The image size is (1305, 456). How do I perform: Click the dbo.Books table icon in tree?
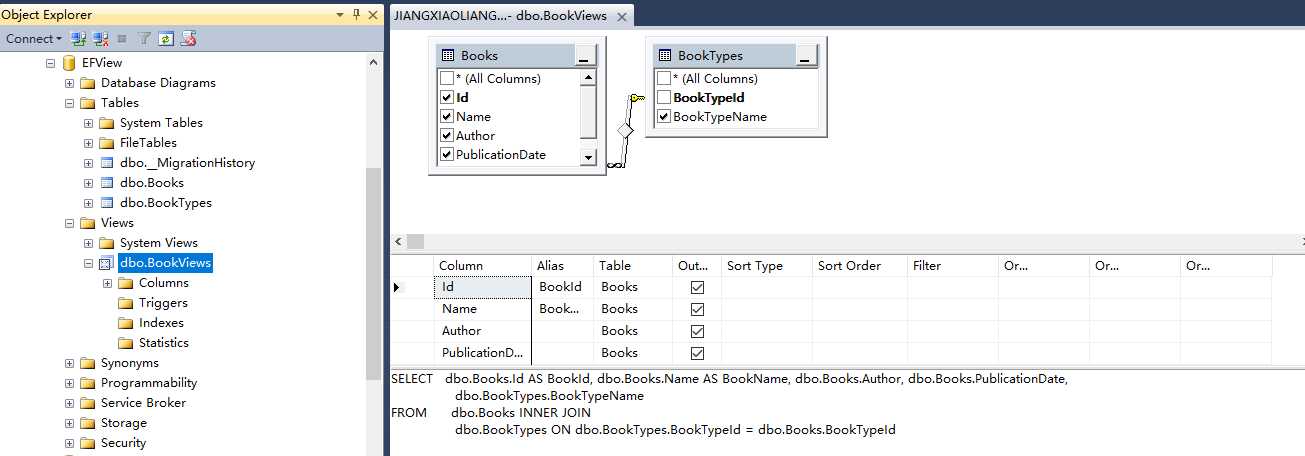click(107, 183)
